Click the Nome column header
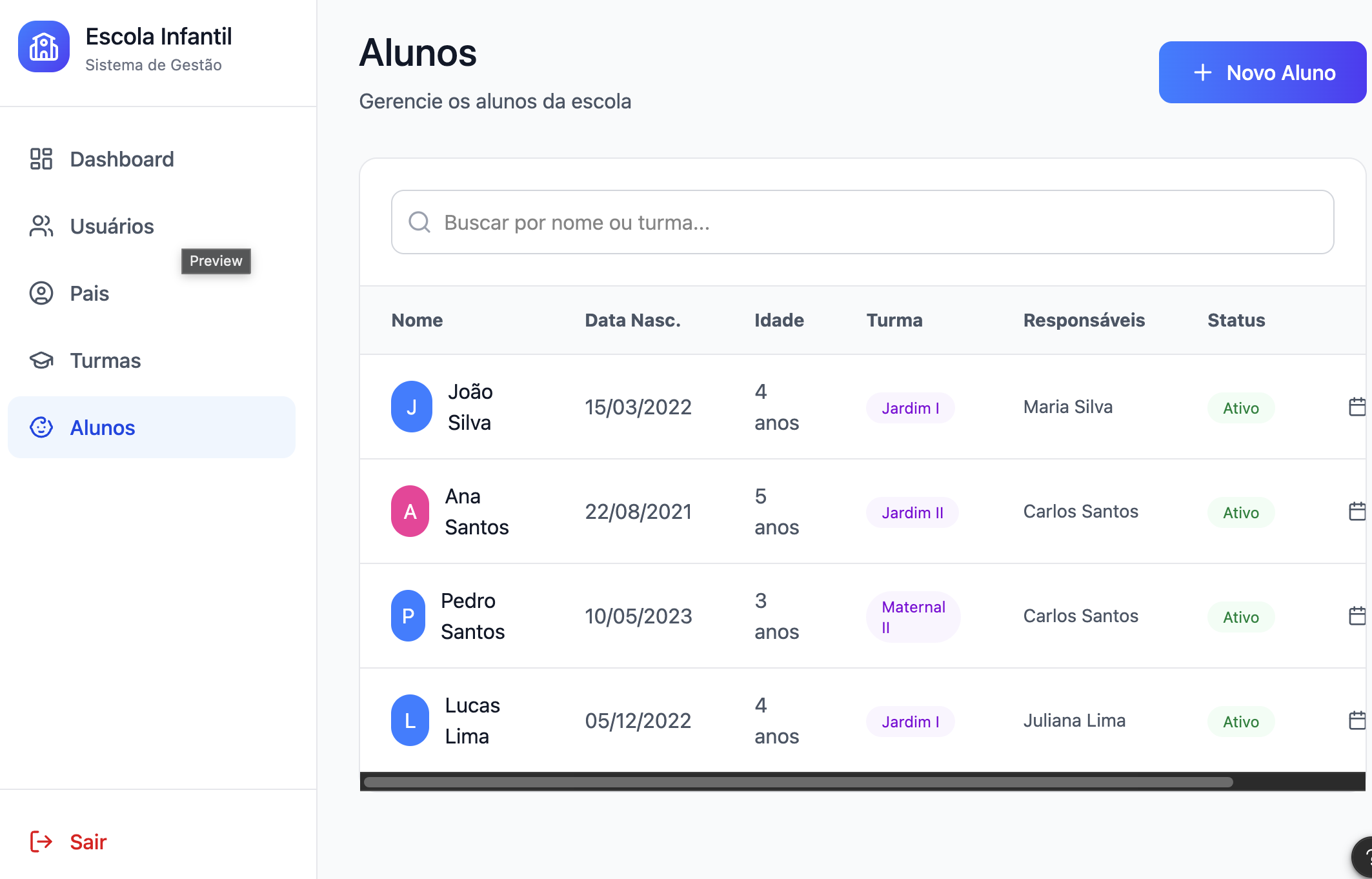Screen dimensions: 1372x879 pyautogui.click(x=417, y=320)
